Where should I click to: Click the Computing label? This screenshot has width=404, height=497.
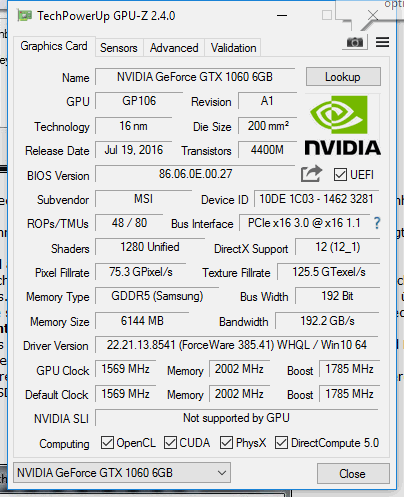coord(64,444)
